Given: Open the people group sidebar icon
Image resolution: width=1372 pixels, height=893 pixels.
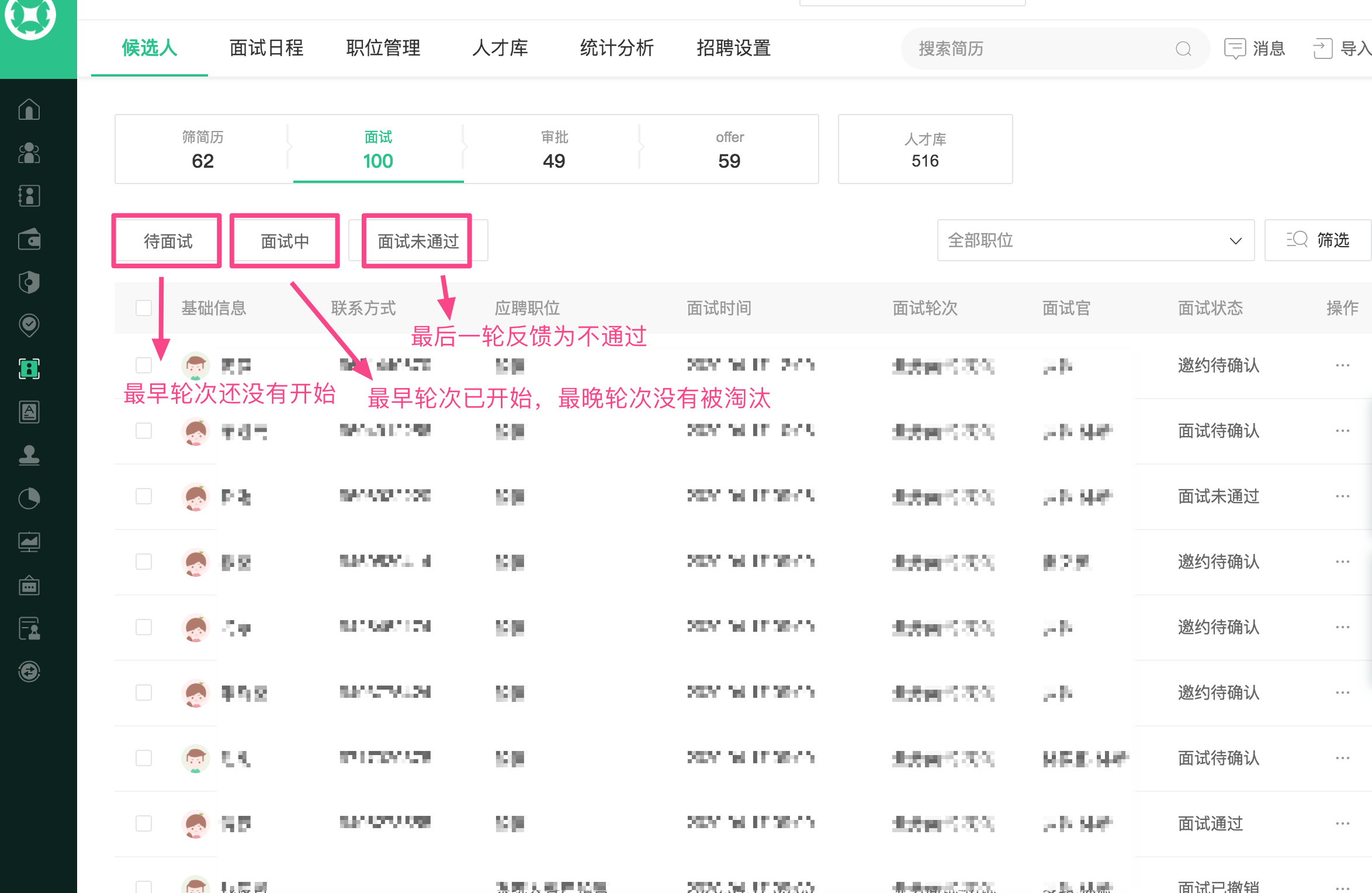Looking at the screenshot, I should tap(29, 153).
